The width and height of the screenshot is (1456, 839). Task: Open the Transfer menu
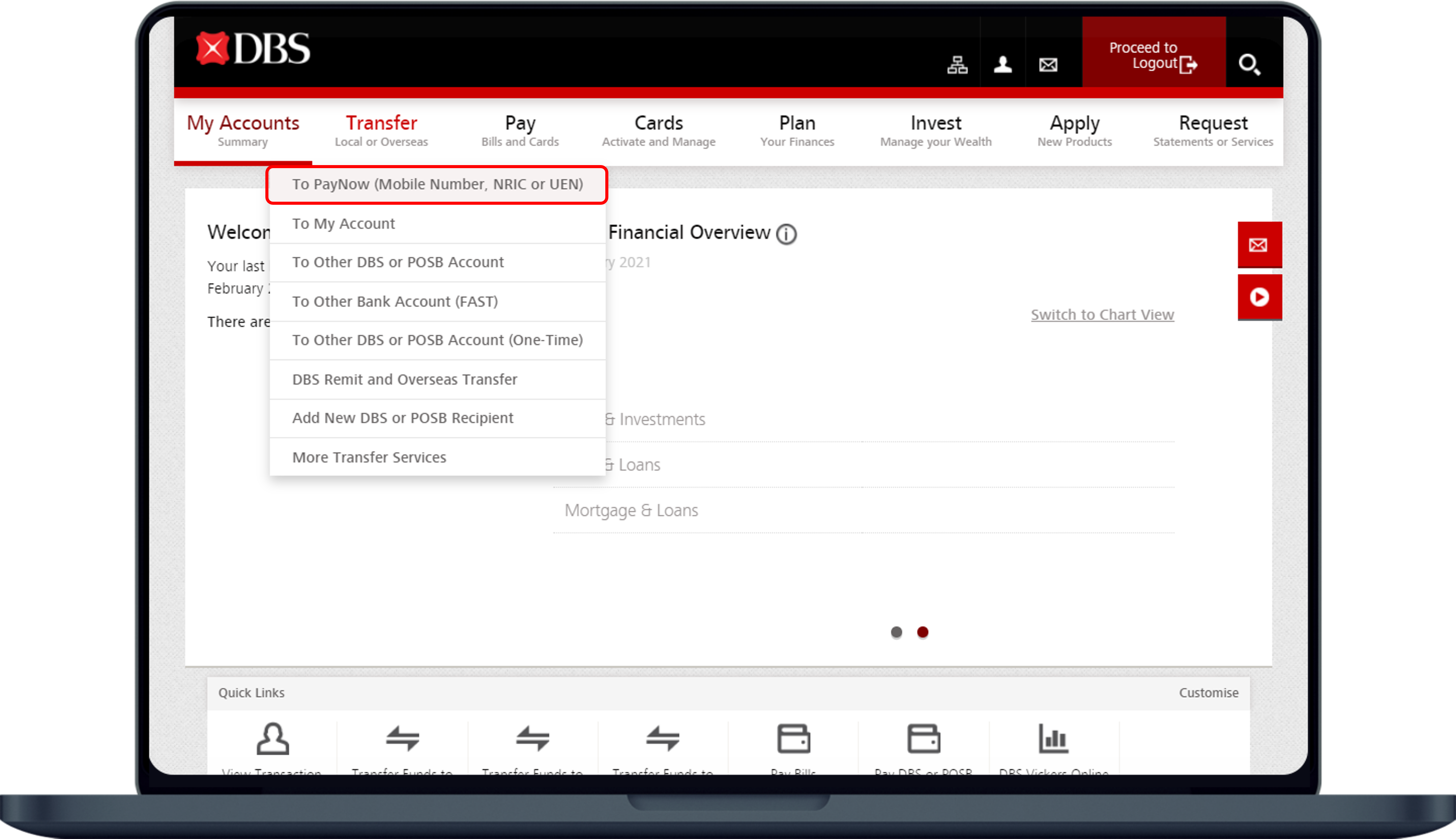(381, 132)
